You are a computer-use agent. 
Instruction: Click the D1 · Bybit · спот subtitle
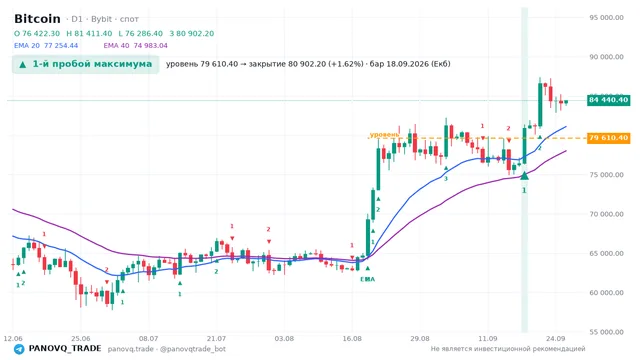pos(102,19)
